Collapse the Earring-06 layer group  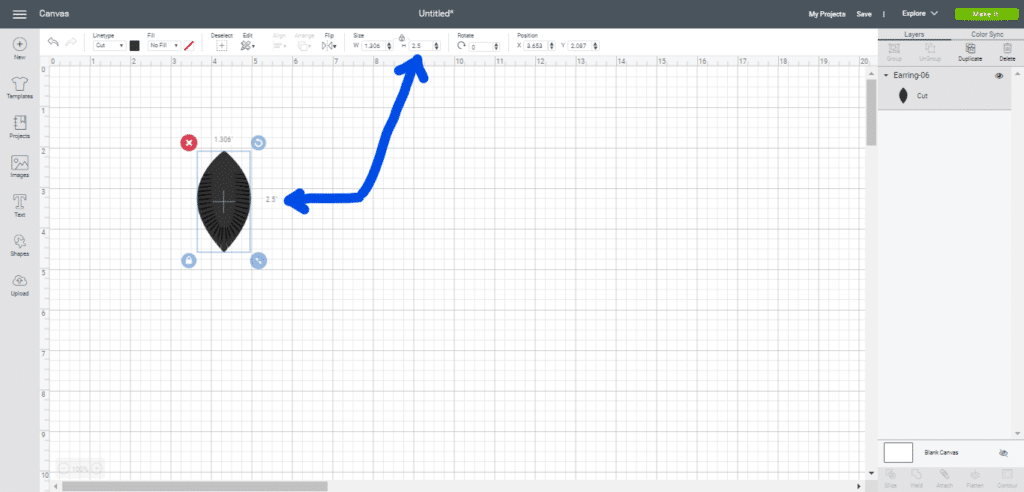886,76
